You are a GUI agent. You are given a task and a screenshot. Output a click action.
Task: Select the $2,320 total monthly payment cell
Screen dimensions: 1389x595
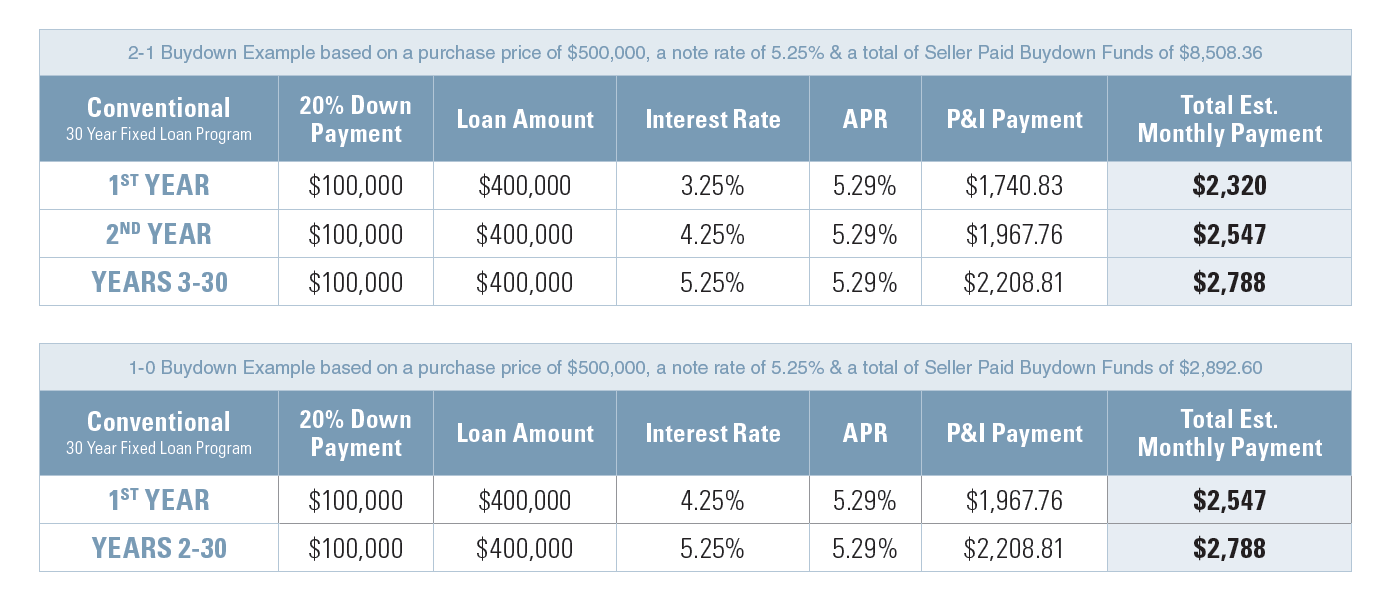[x=1229, y=186]
